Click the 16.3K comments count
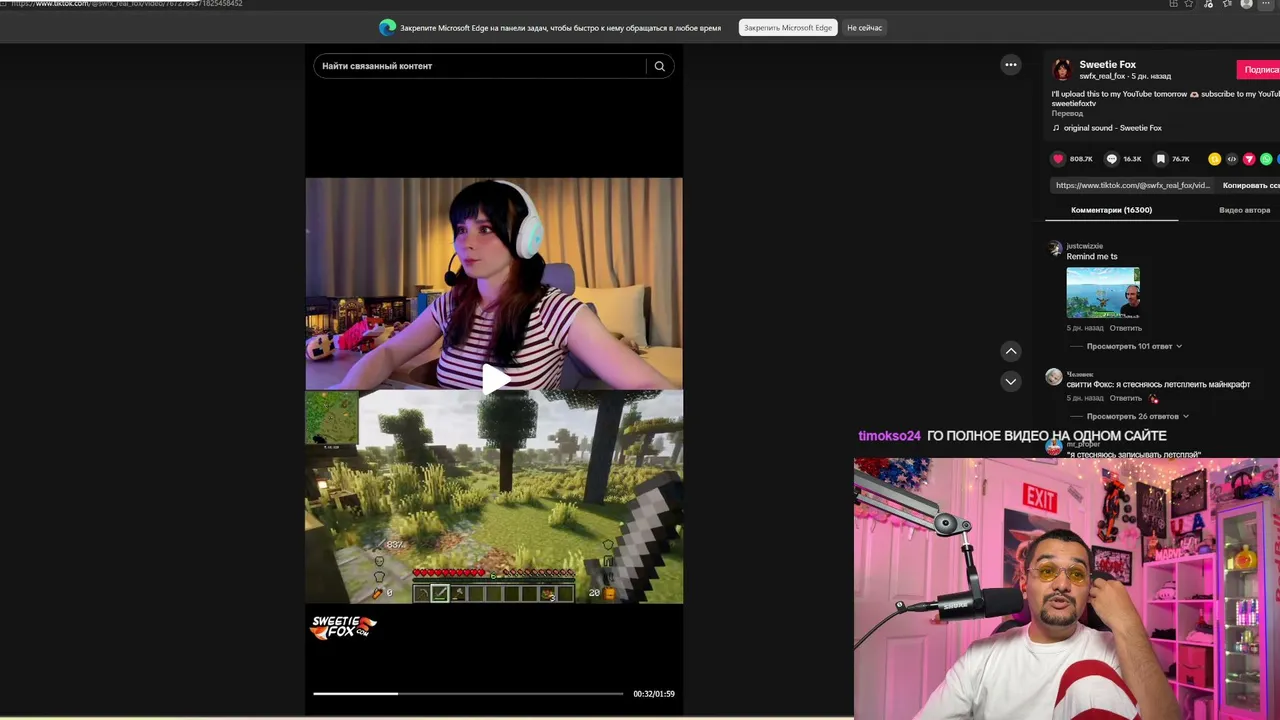1280x720 pixels. pos(1132,159)
